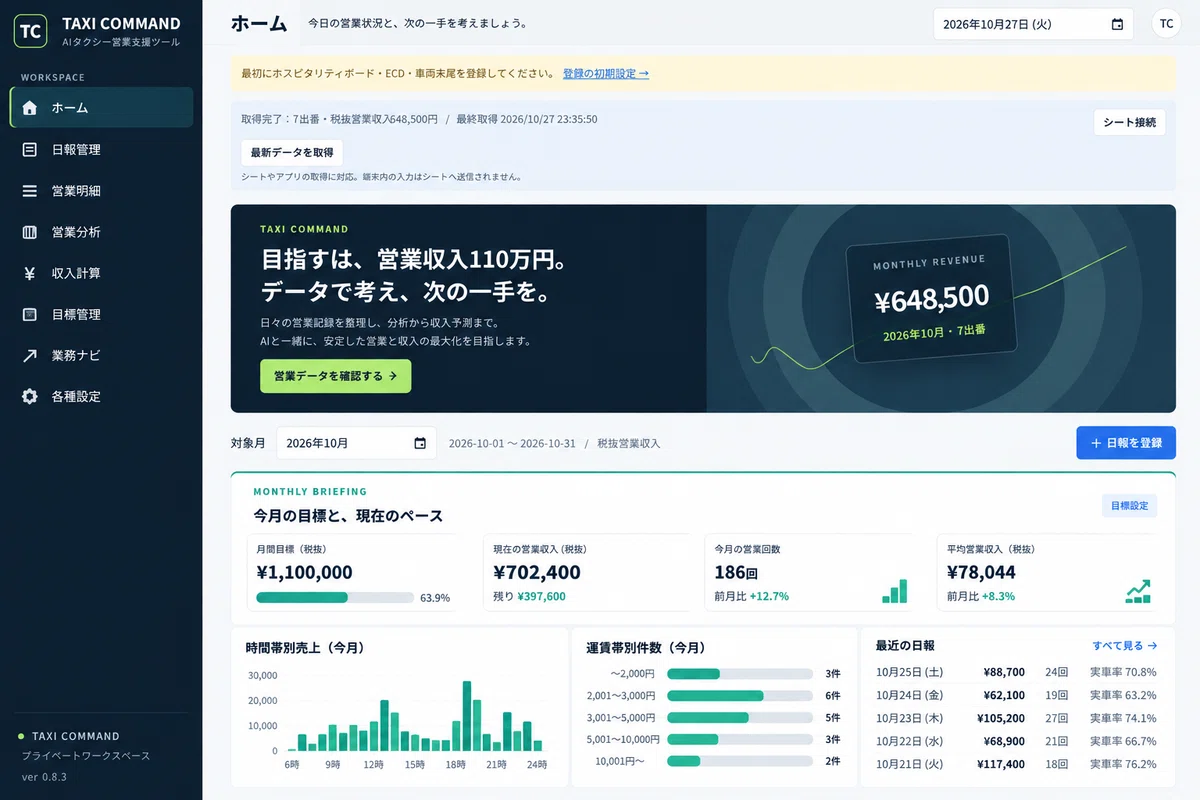This screenshot has height=800, width=1200.
Task: Click the 2,001〜3,000円 fare bar
Action: [739, 695]
